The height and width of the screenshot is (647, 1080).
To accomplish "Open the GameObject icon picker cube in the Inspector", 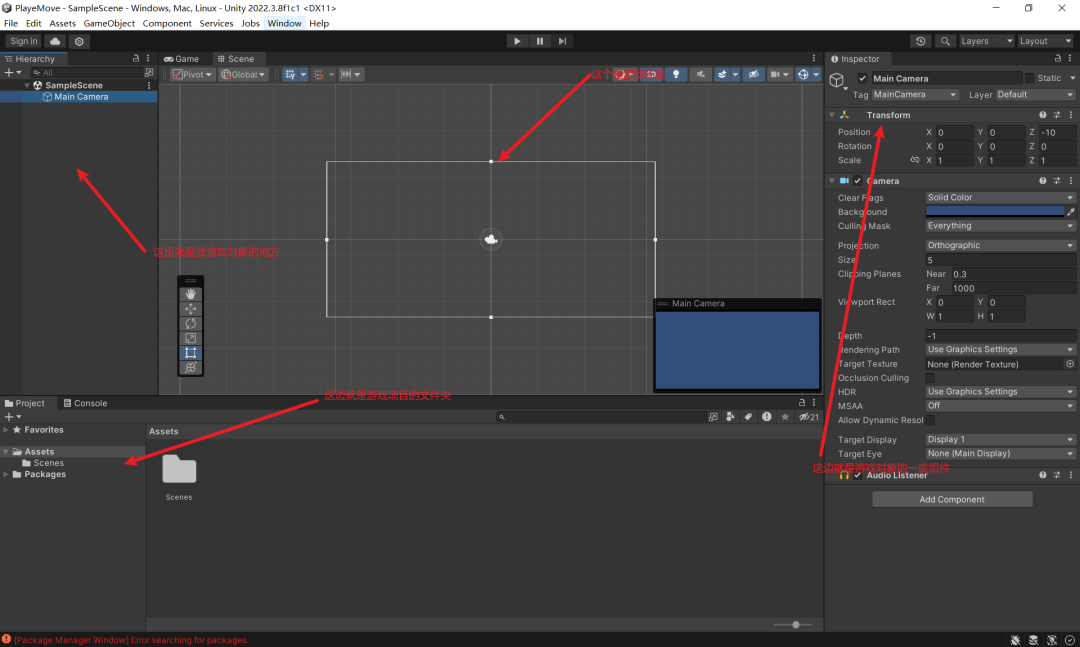I will [x=838, y=81].
